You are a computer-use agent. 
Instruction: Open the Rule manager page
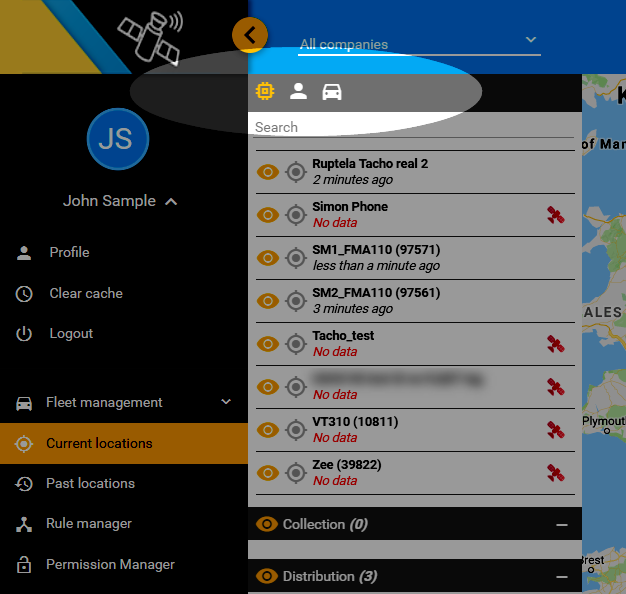click(89, 523)
